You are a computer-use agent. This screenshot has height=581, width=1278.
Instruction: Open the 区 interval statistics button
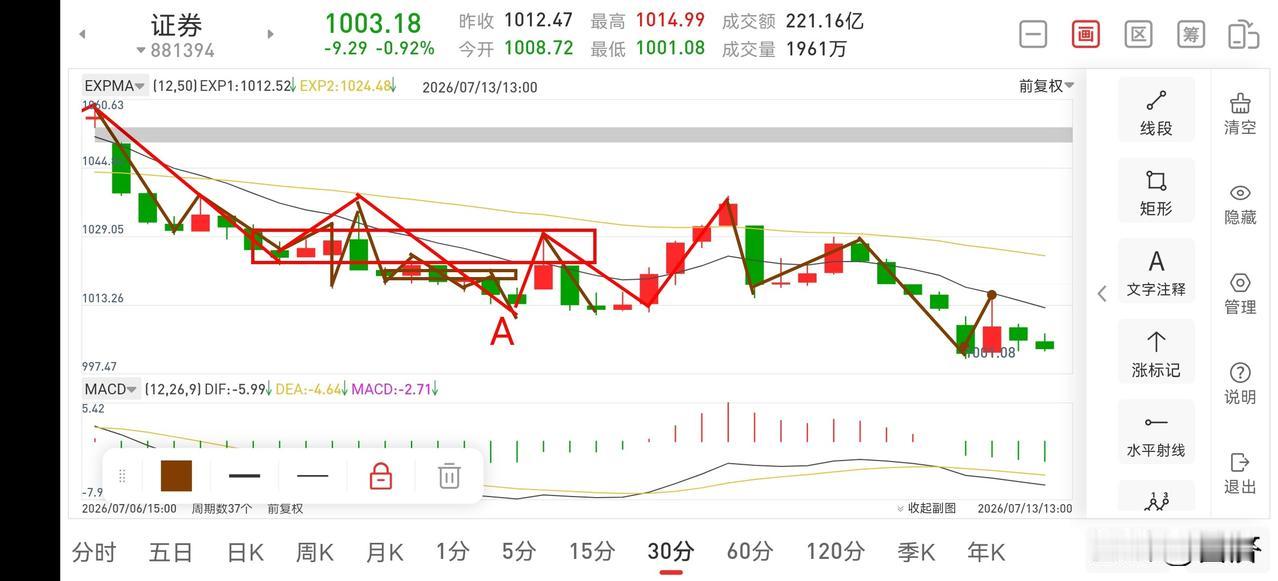(1138, 34)
